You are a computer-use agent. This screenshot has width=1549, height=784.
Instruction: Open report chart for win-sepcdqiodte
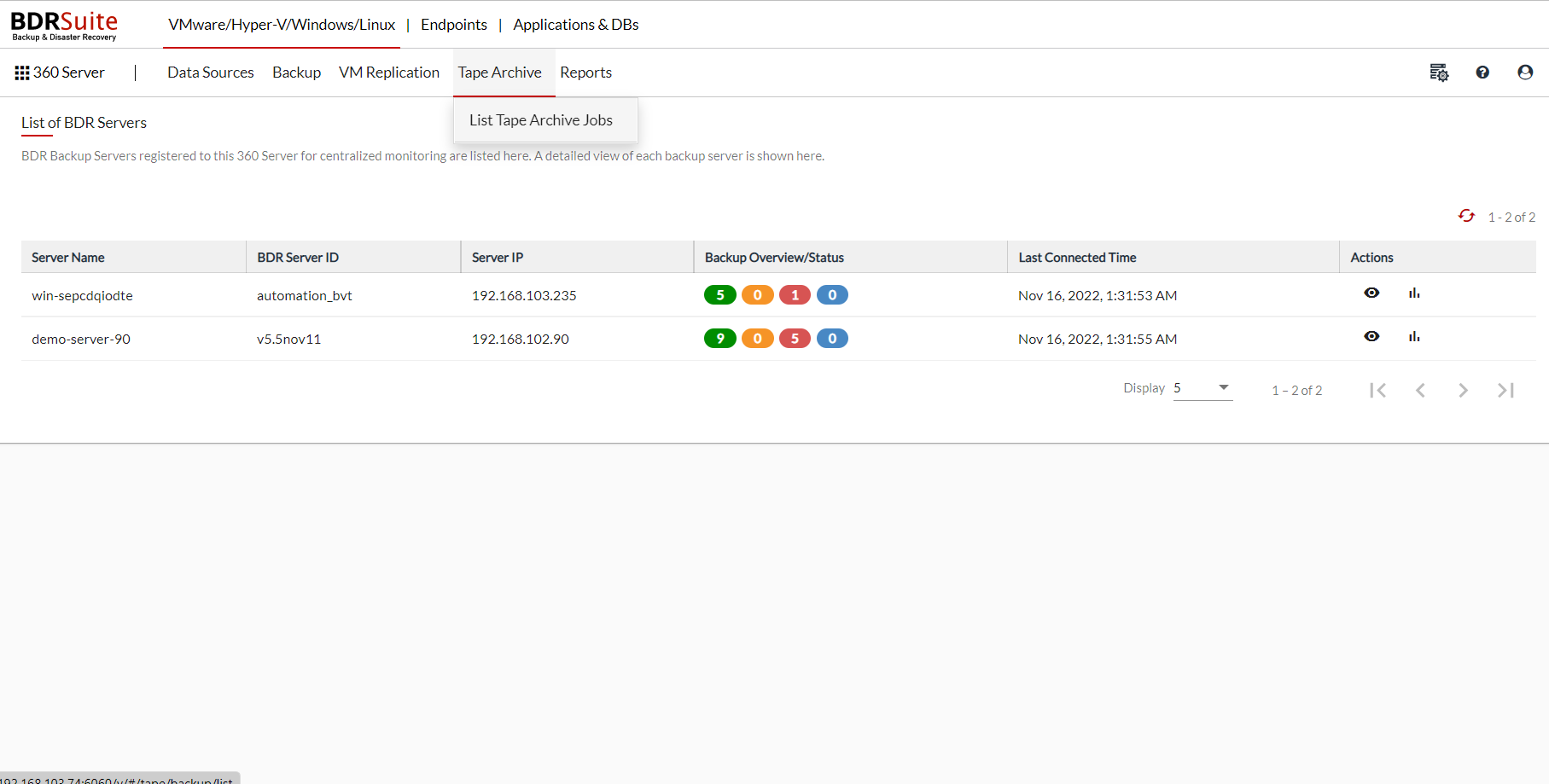1414,293
